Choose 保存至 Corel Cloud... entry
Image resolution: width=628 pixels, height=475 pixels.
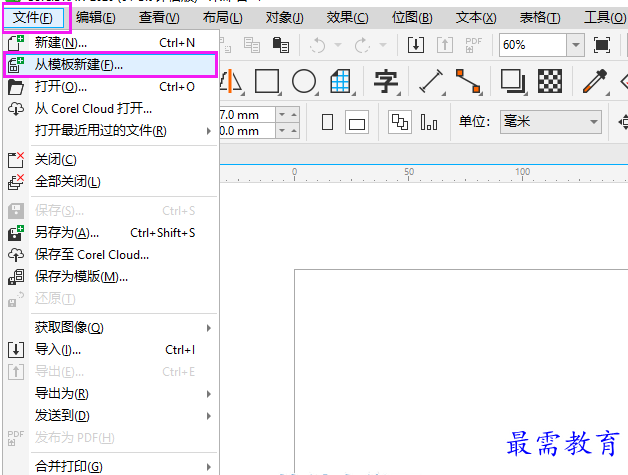coord(111,255)
